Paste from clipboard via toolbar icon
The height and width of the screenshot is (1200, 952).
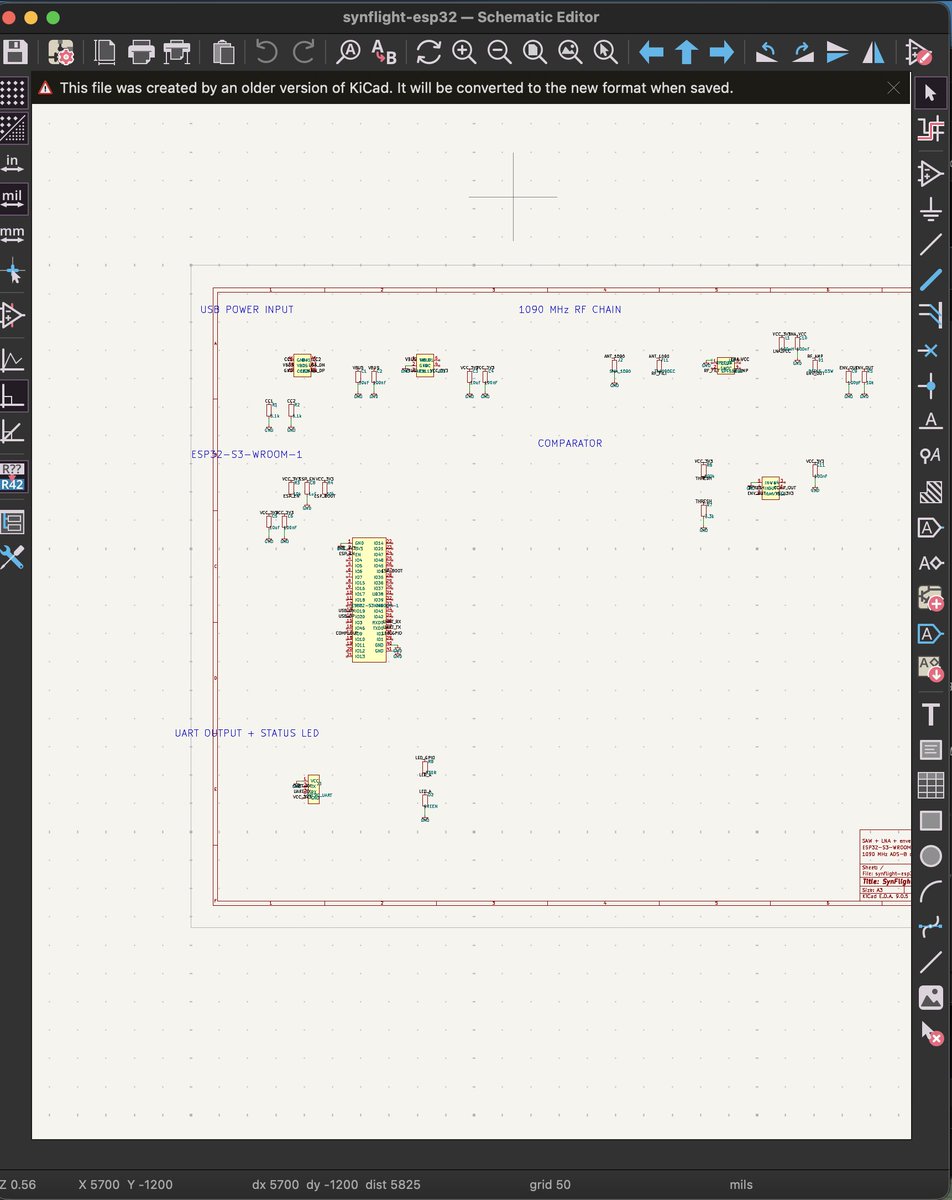[x=224, y=52]
